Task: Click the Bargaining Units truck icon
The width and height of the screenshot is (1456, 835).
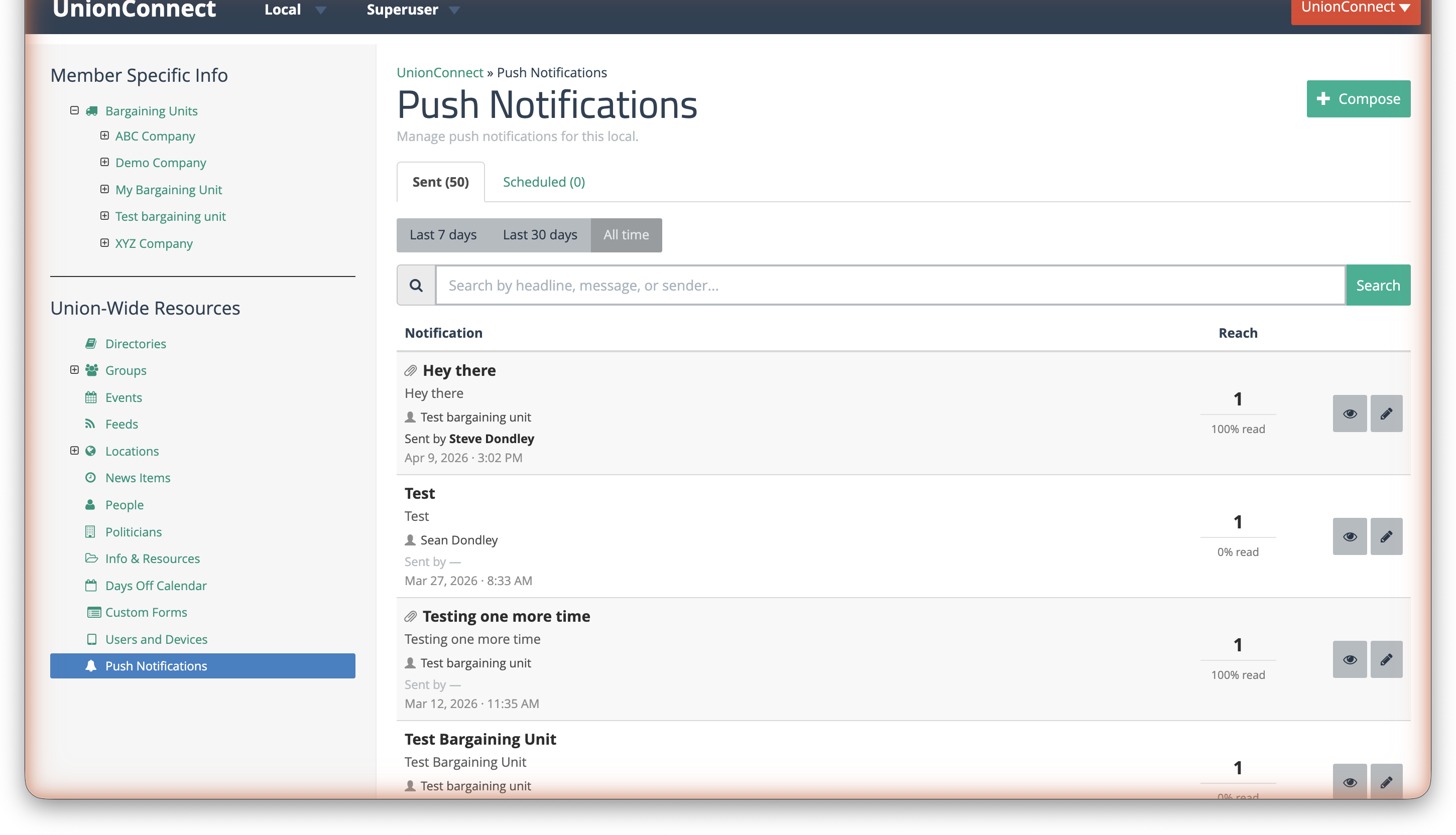Action: coord(92,111)
